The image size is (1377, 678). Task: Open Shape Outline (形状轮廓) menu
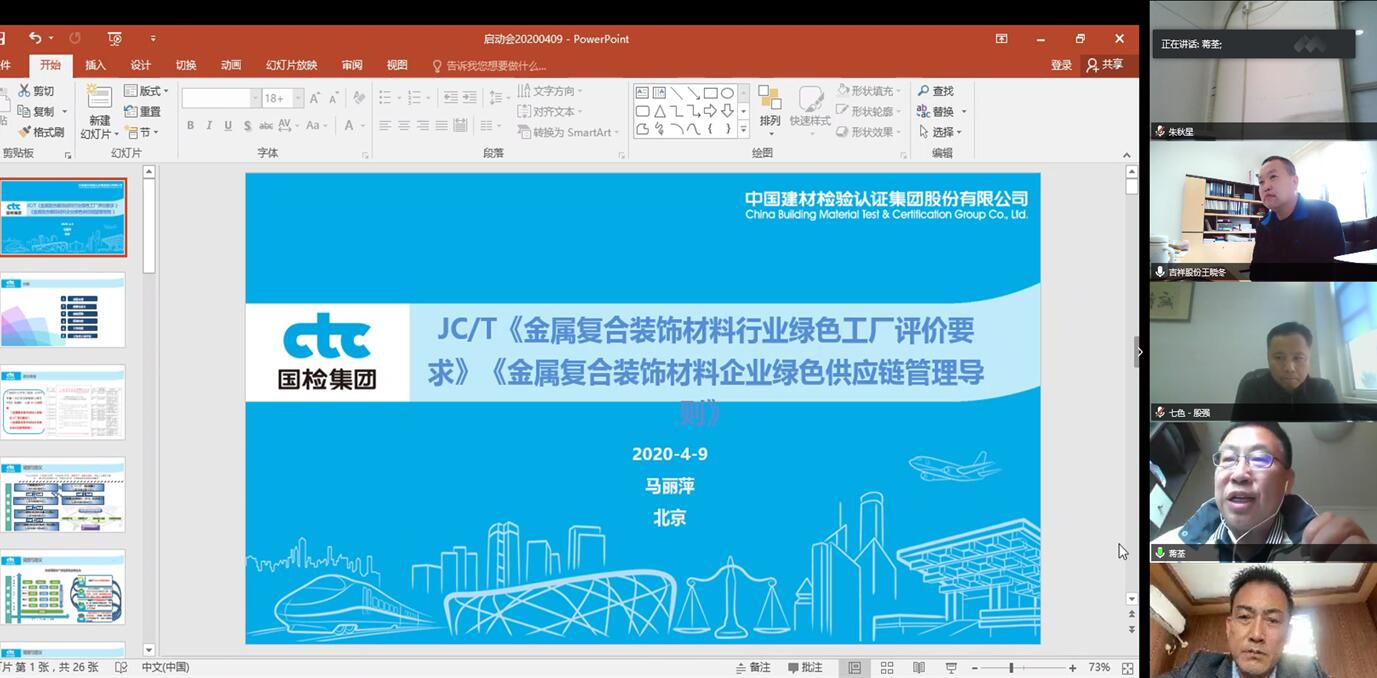click(867, 111)
